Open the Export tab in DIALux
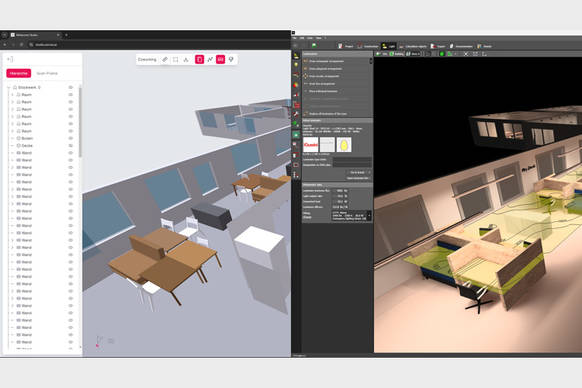582x388 pixels. [438, 46]
